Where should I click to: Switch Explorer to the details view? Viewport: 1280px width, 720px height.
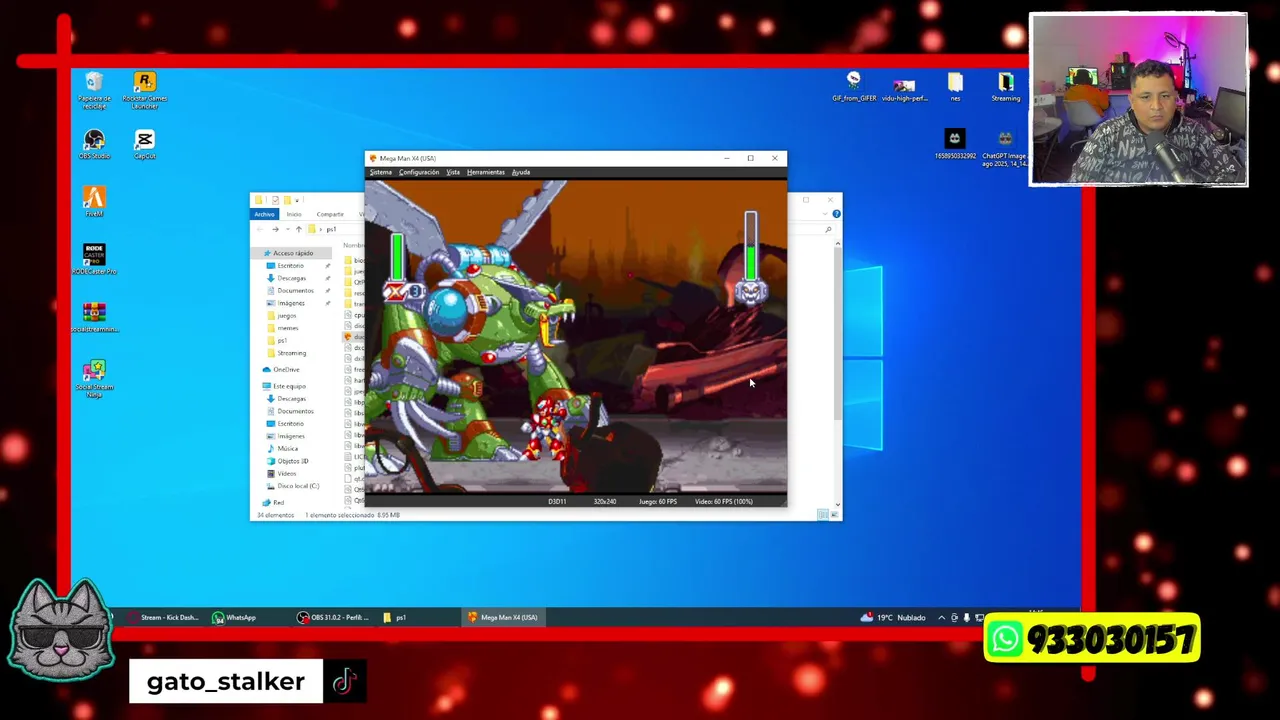click(821, 515)
